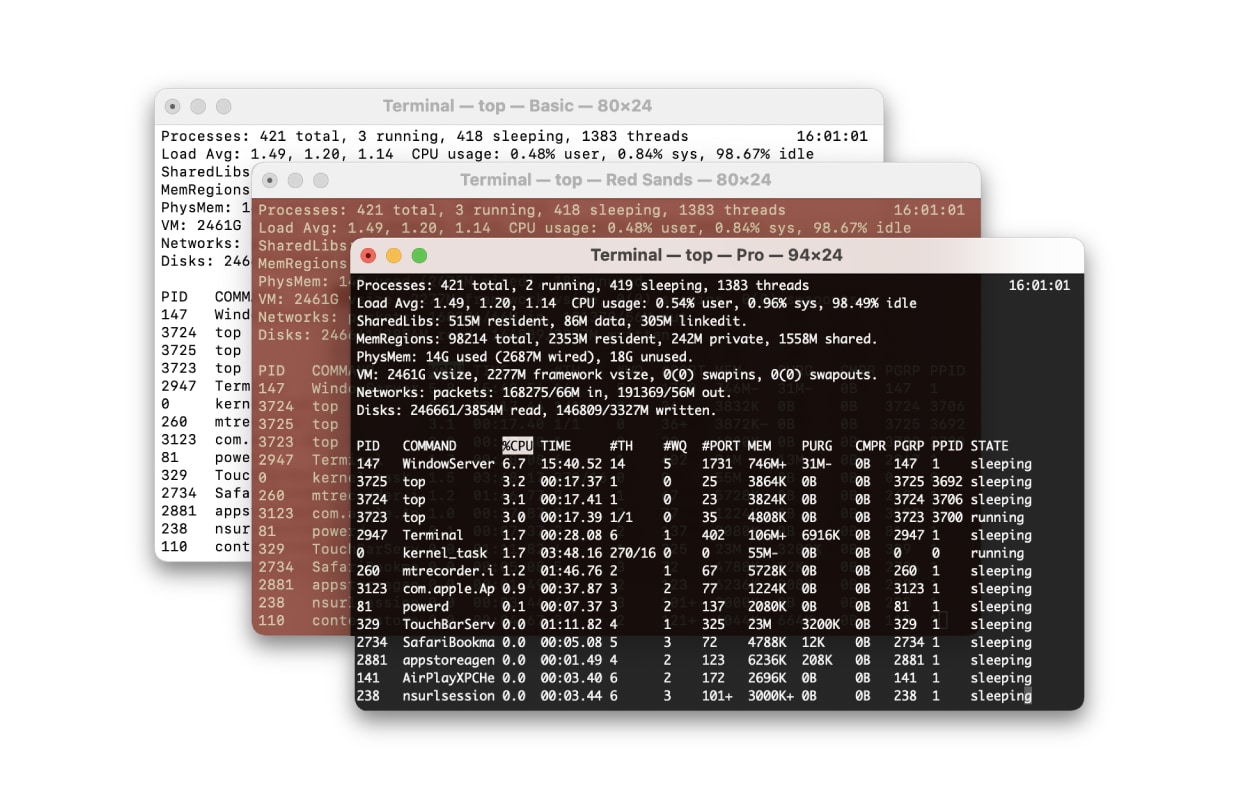Click the 16:01:01 clock in Pro window
Viewport: 1240px width, 800px height.
click(x=1039, y=285)
